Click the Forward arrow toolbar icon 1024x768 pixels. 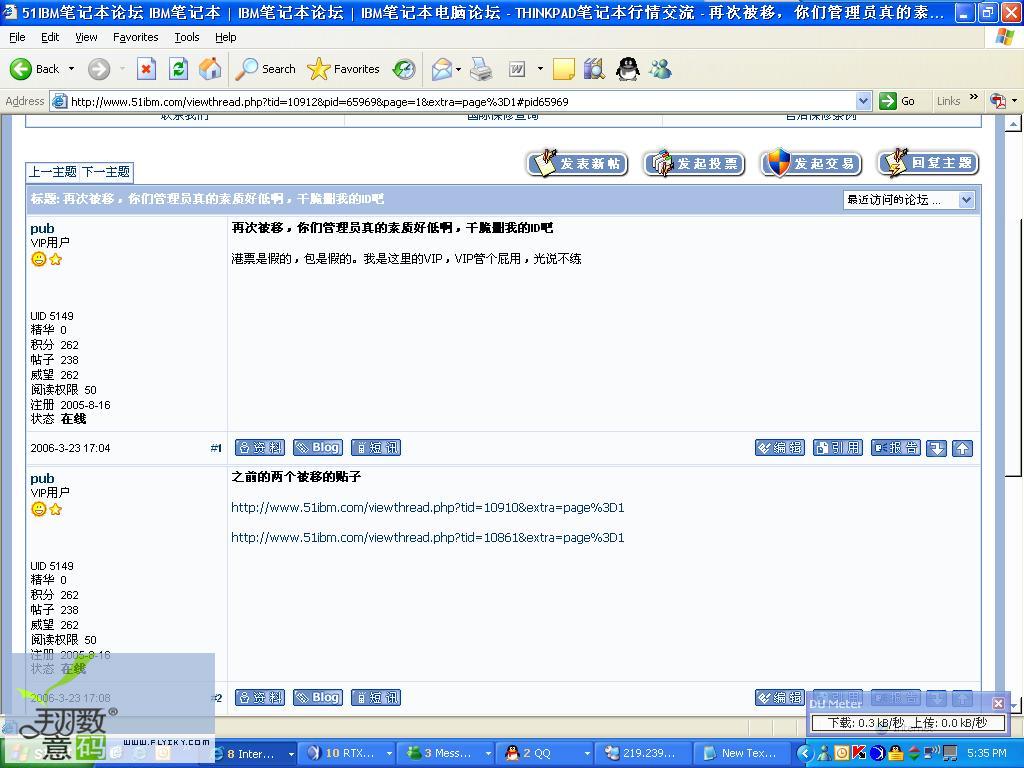tap(99, 69)
